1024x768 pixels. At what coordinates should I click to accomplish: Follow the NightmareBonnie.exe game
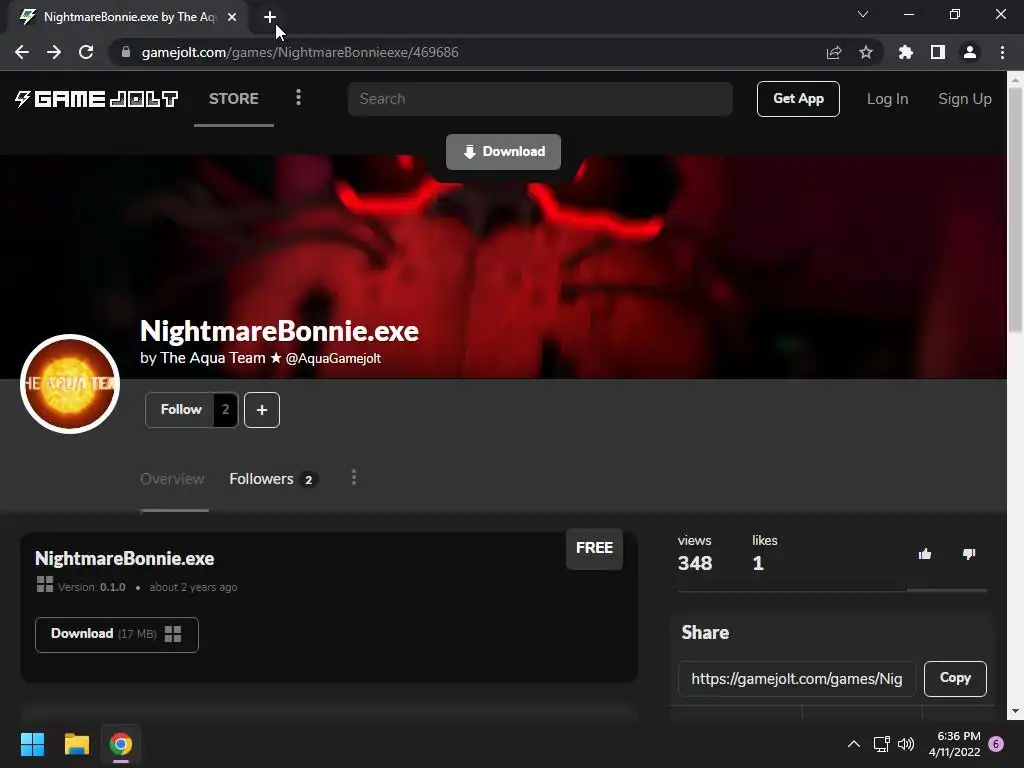[181, 409]
